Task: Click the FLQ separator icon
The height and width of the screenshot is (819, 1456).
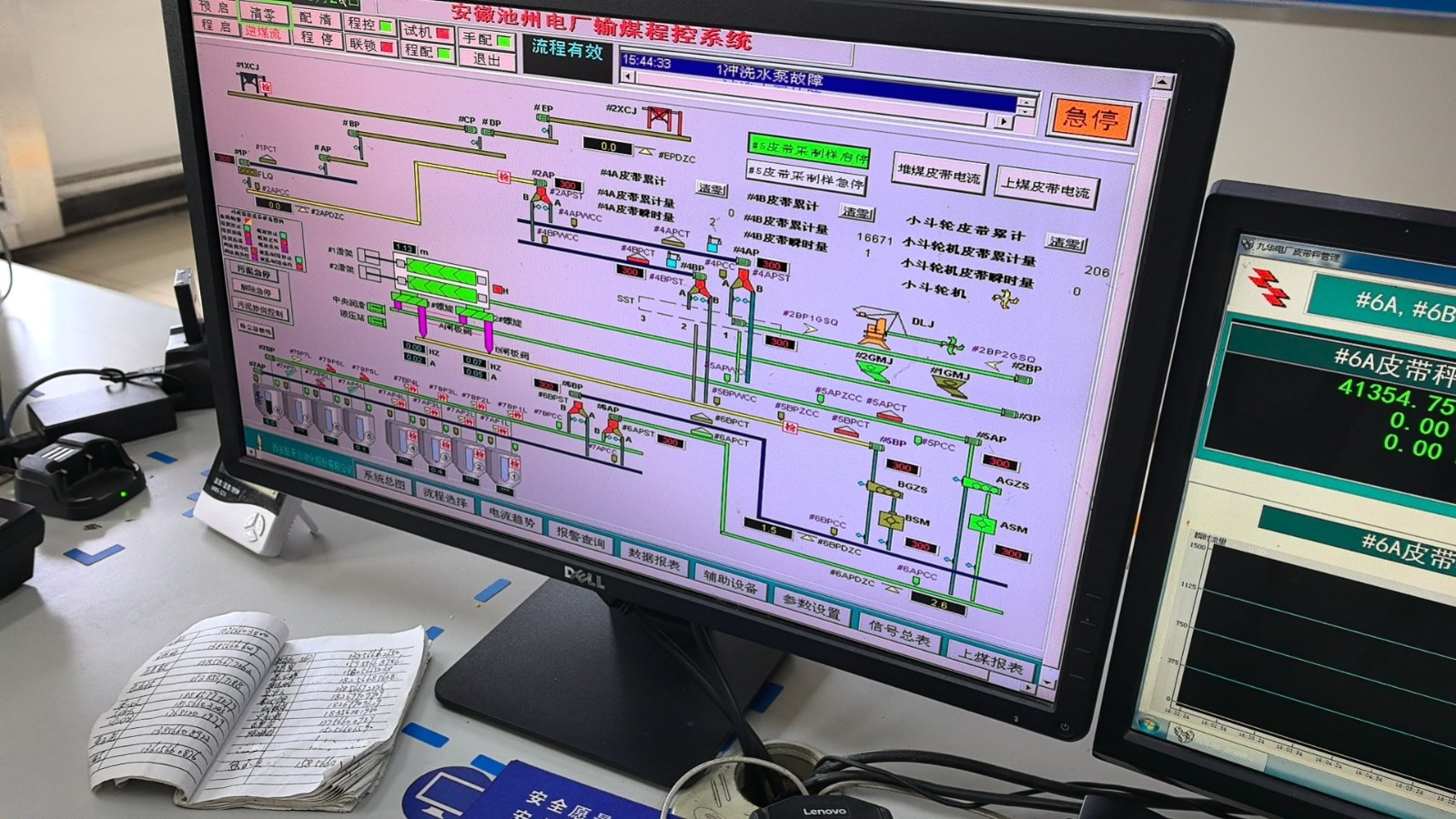Action: [247, 170]
